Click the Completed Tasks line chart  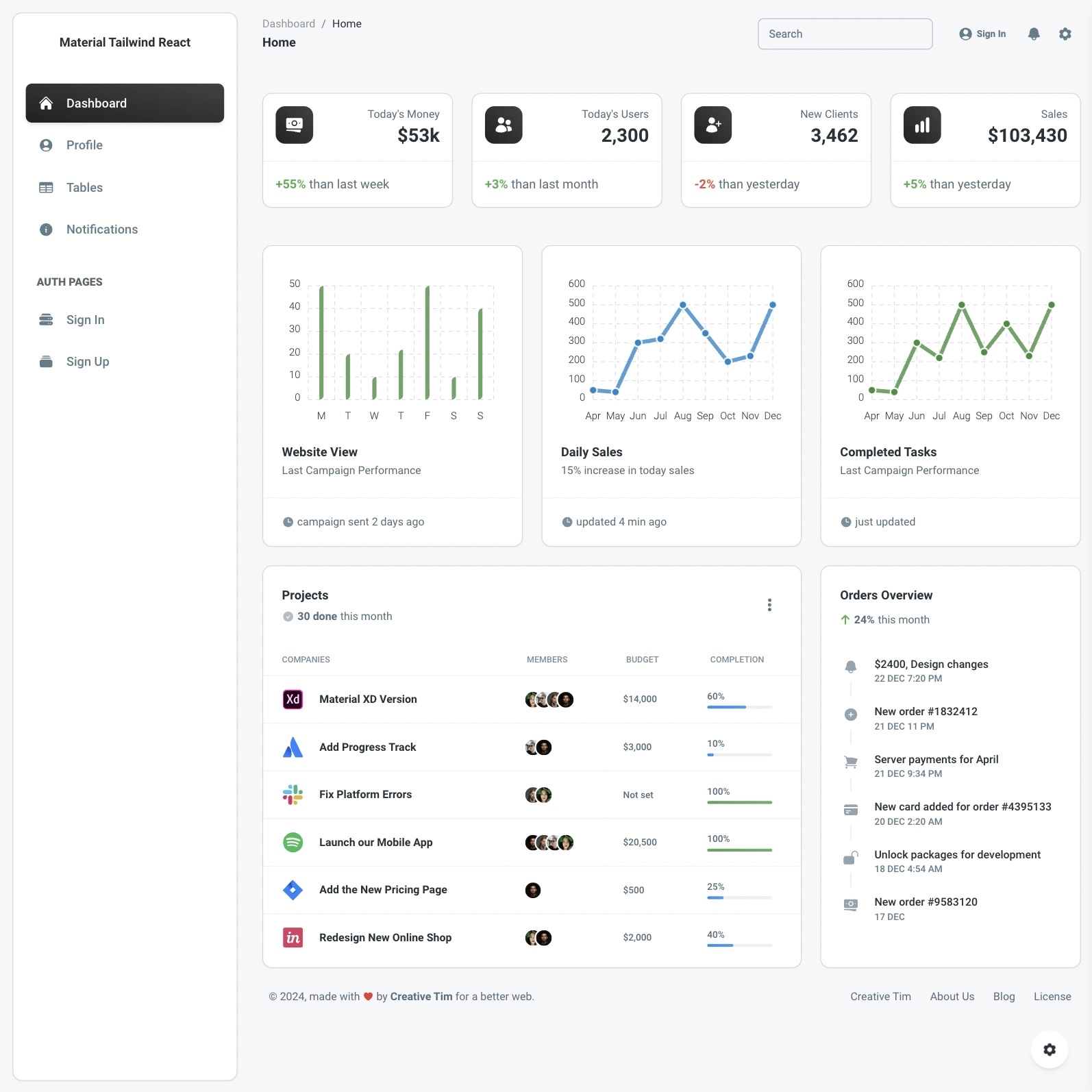point(950,349)
